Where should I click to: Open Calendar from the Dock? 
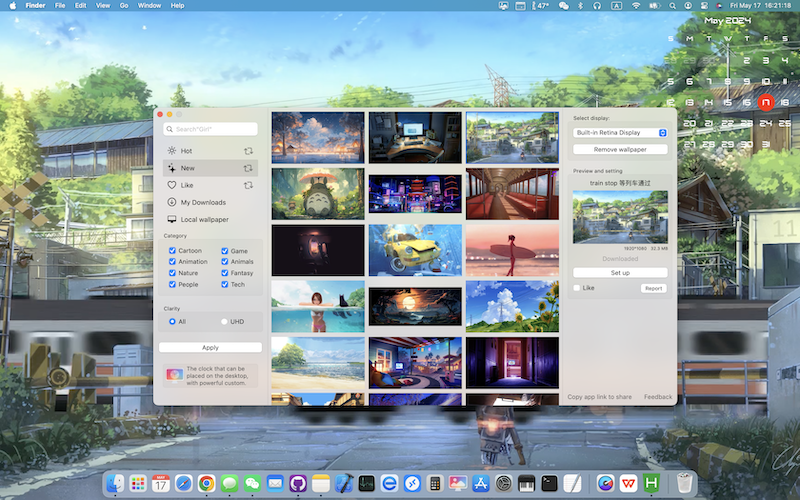pos(161,483)
